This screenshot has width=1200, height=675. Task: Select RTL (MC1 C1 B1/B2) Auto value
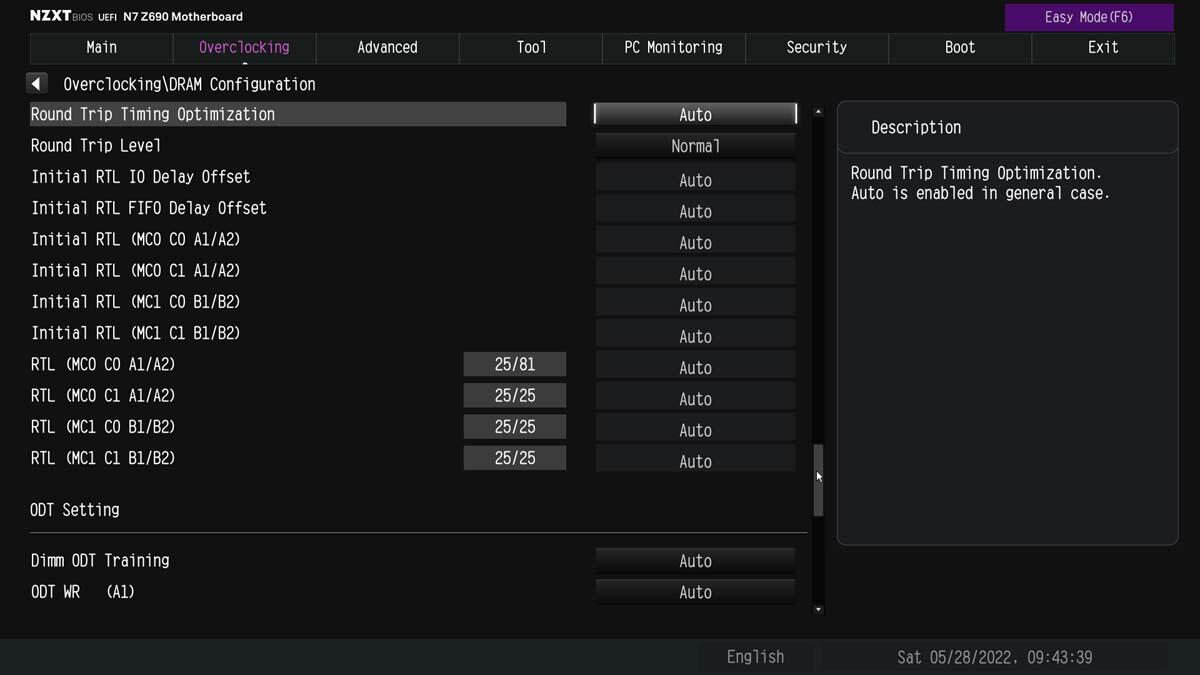(x=695, y=461)
